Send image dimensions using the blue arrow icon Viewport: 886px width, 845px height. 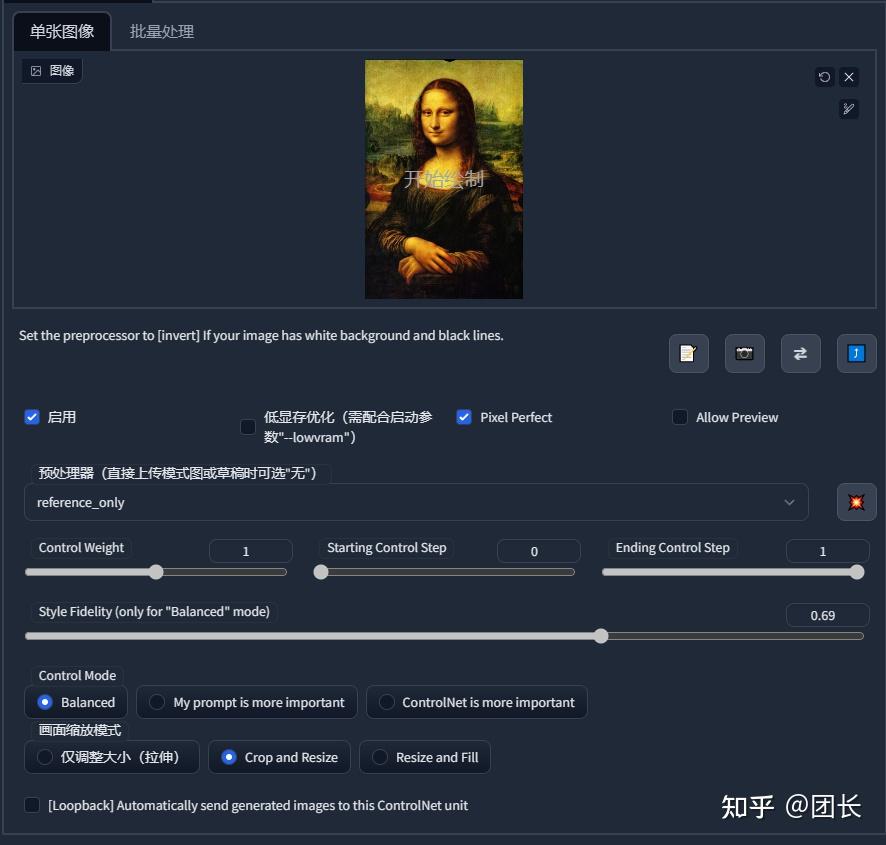(x=856, y=353)
